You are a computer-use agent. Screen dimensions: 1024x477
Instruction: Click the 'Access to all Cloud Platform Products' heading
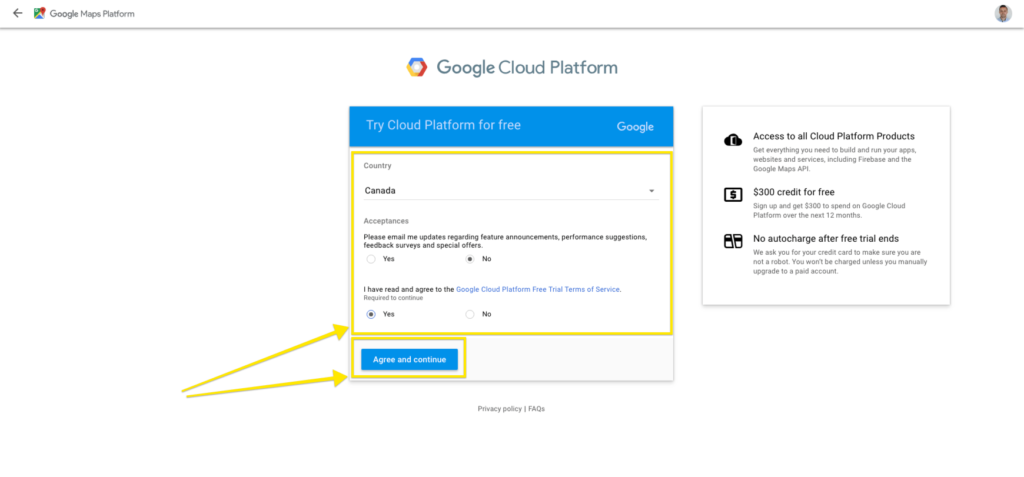point(833,137)
